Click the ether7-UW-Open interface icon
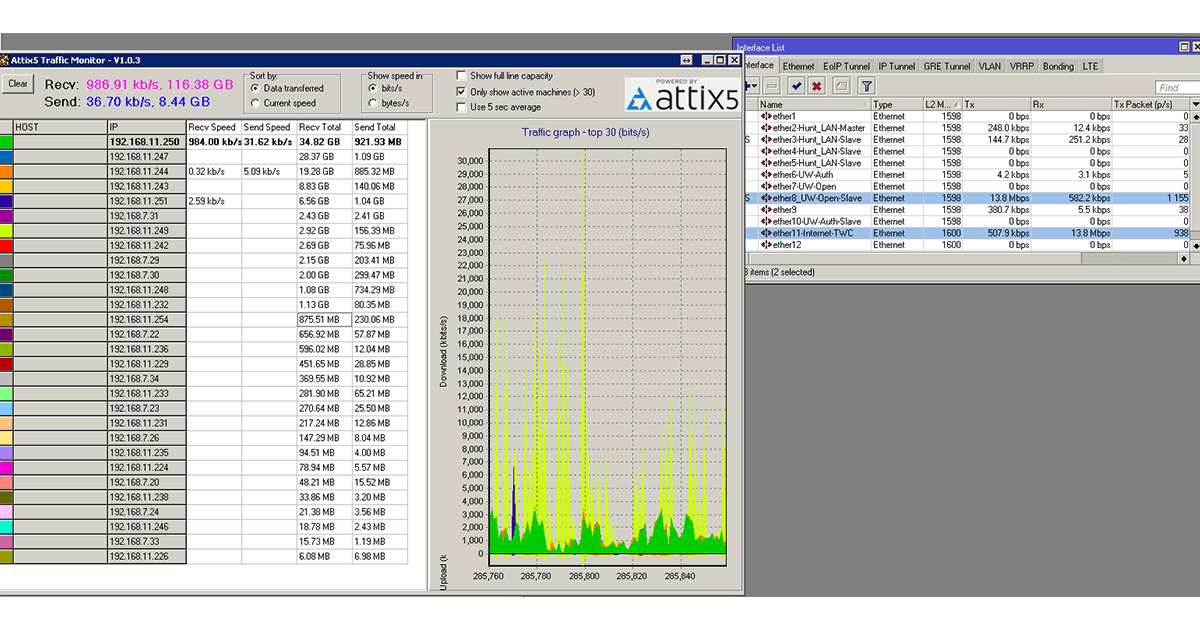Image resolution: width=1200 pixels, height=630 pixels. [x=766, y=186]
